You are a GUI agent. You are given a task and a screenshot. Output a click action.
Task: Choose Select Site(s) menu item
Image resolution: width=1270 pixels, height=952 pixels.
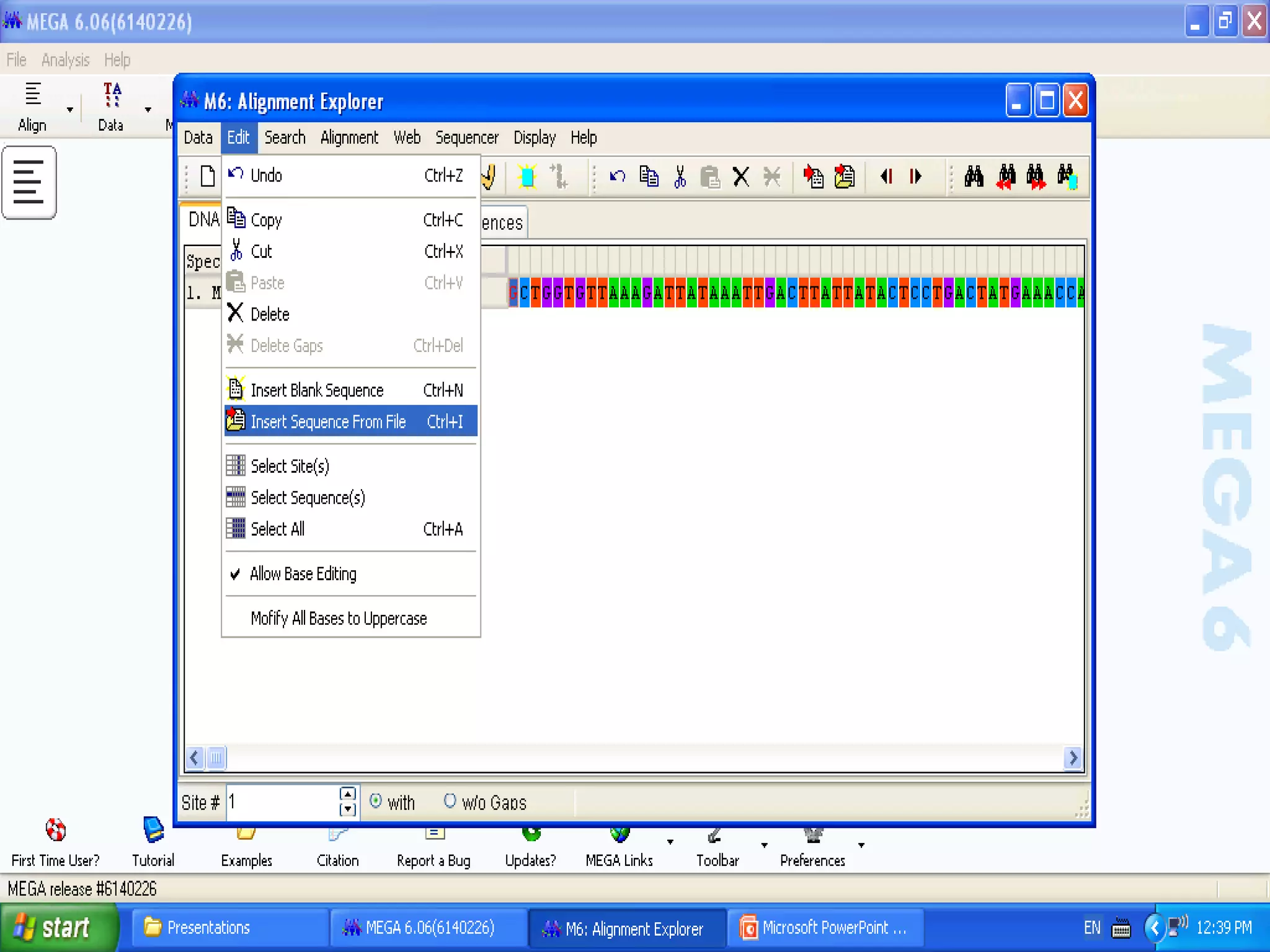click(x=351, y=466)
